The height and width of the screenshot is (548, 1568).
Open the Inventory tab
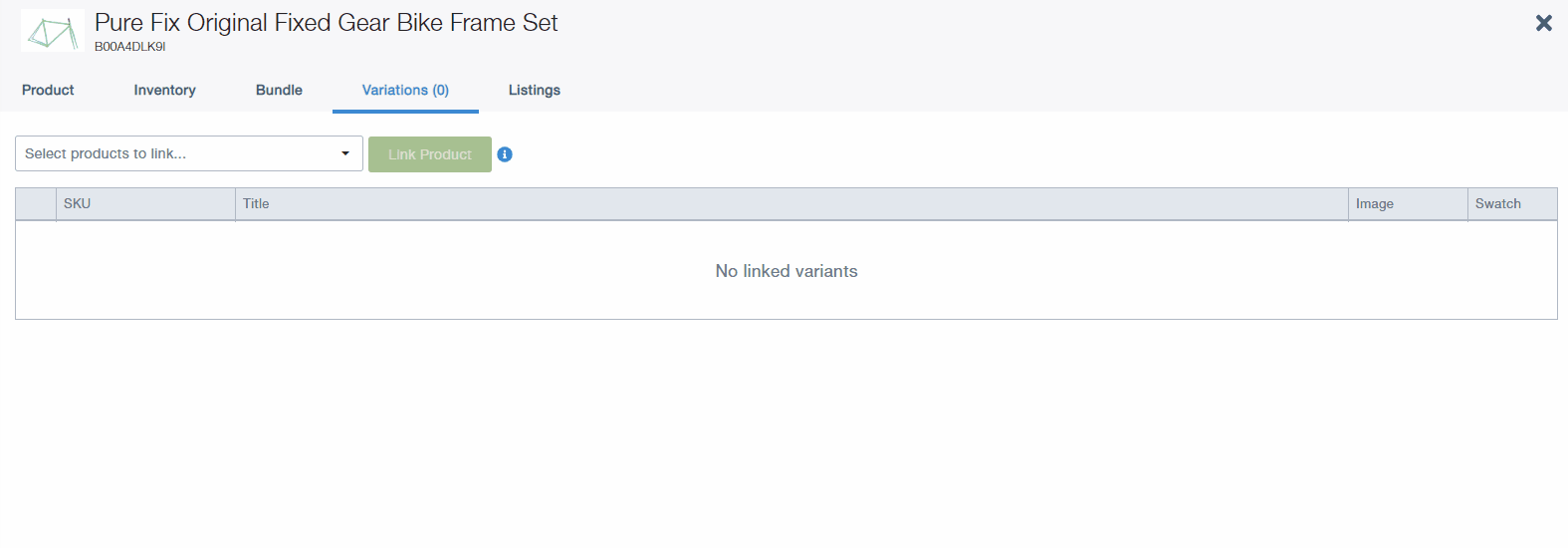[164, 90]
